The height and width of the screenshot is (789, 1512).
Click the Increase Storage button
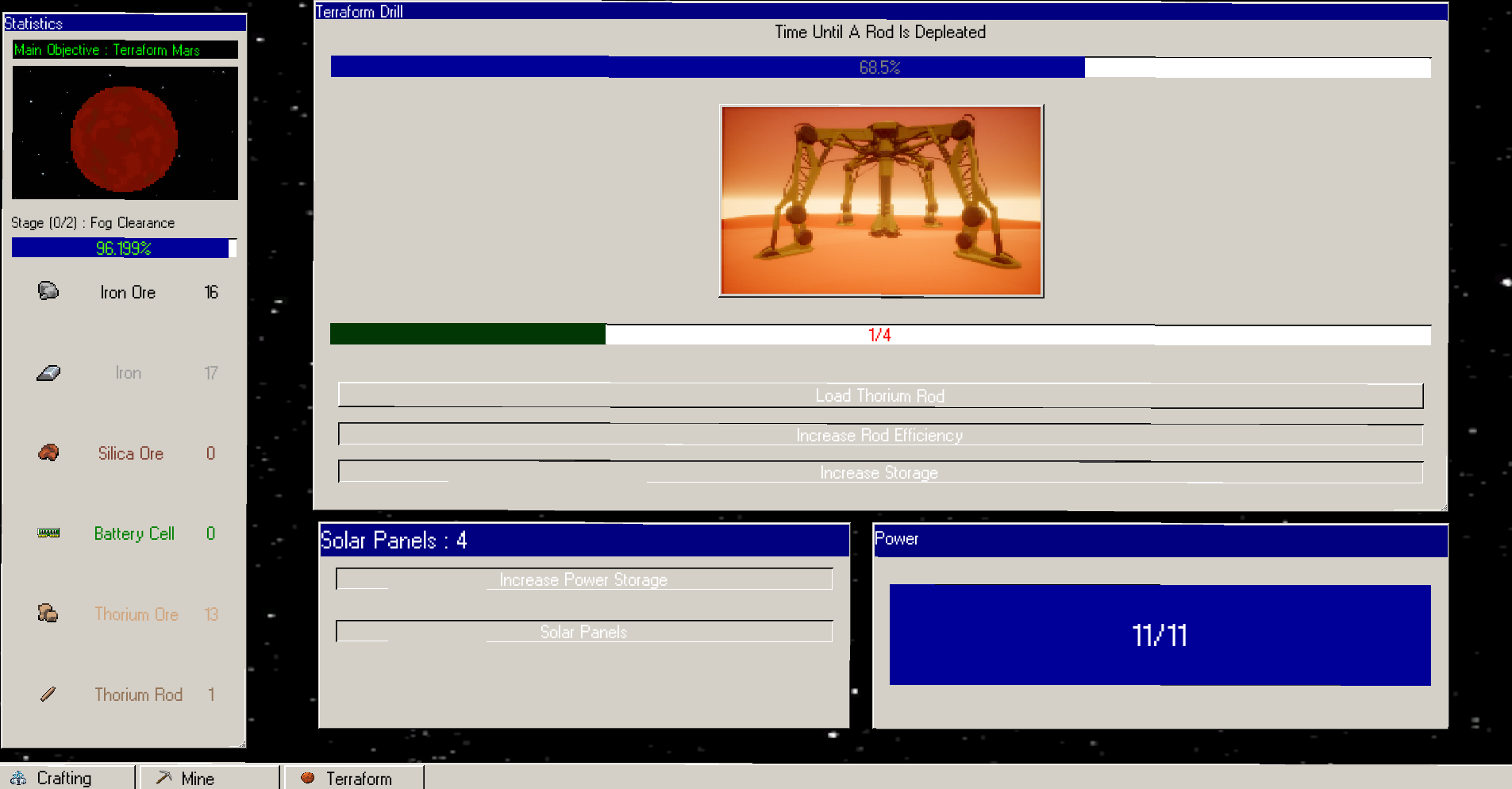pos(880,472)
